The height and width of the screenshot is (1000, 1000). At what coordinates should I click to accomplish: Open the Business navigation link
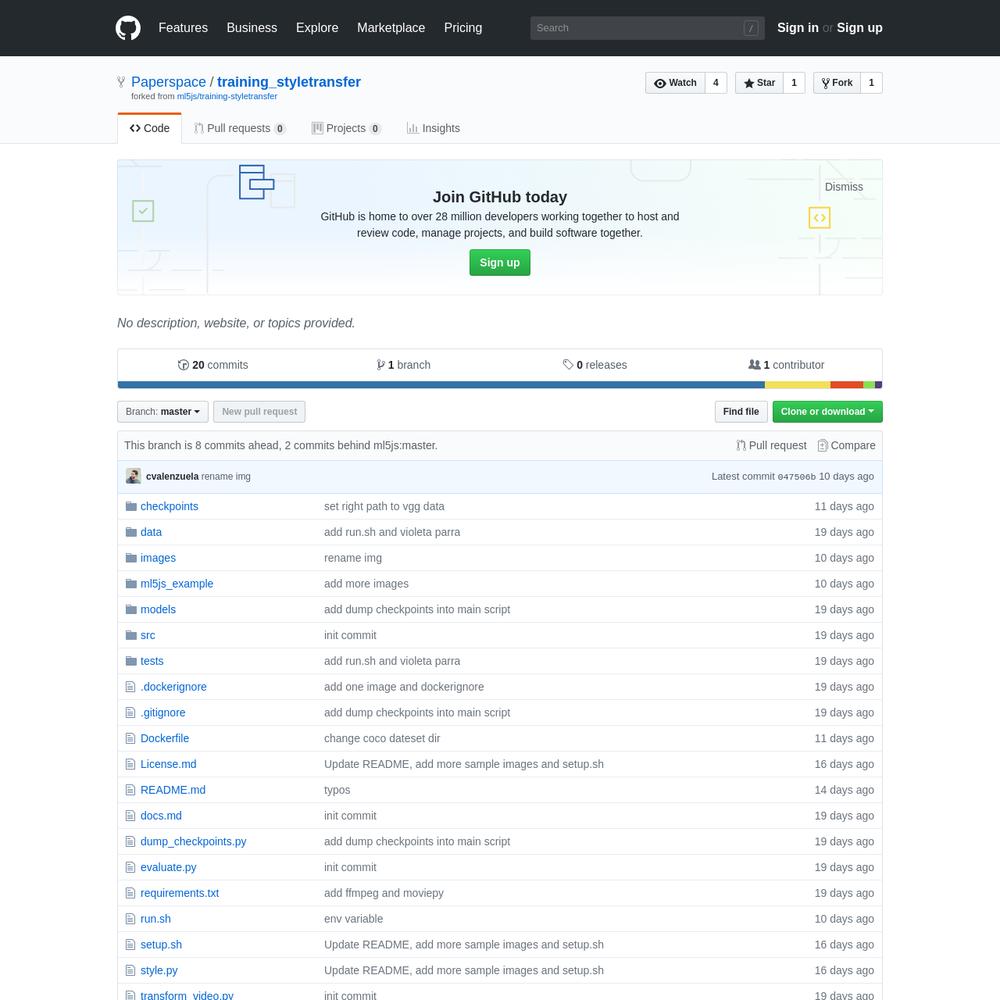[252, 28]
